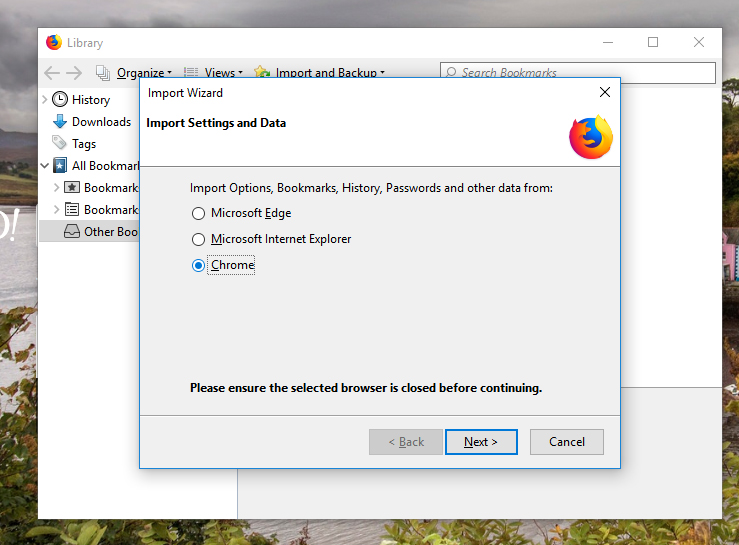
Task: Close the Import Wizard dialog
Action: click(605, 92)
